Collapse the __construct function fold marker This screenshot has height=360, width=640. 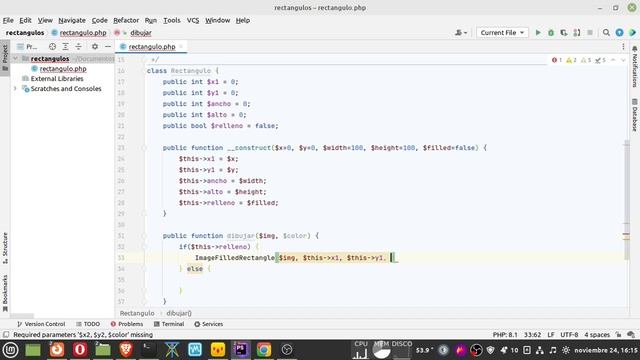(144, 148)
